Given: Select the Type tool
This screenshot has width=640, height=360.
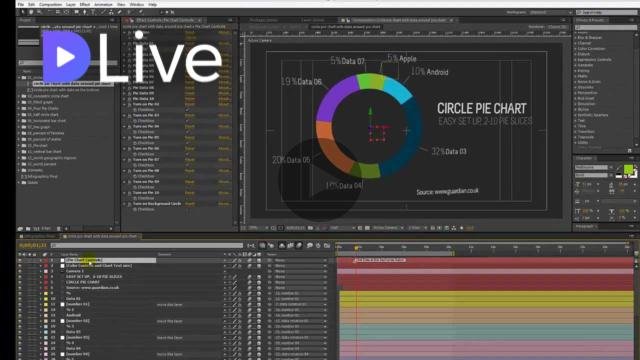Looking at the screenshot, I should coord(93,12).
